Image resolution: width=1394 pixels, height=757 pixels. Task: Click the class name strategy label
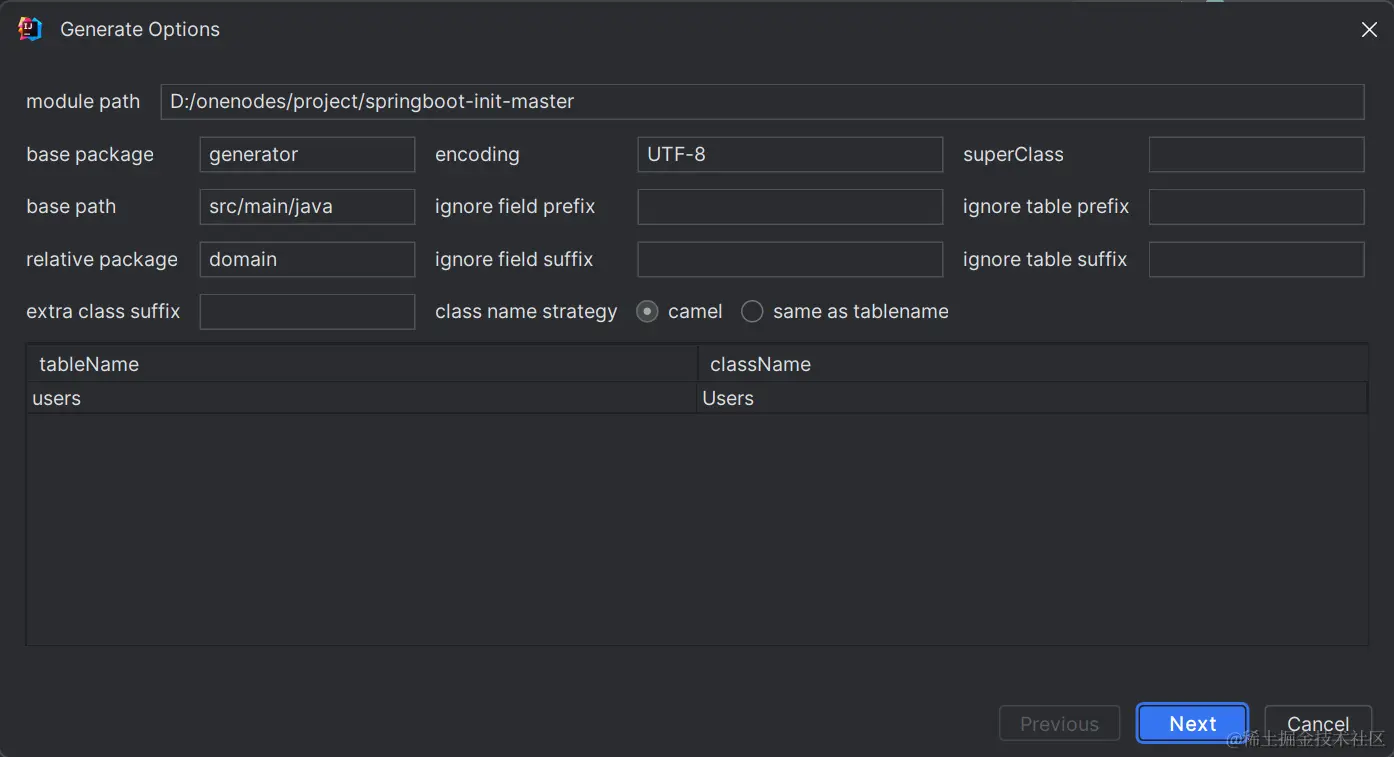pyautogui.click(x=526, y=312)
